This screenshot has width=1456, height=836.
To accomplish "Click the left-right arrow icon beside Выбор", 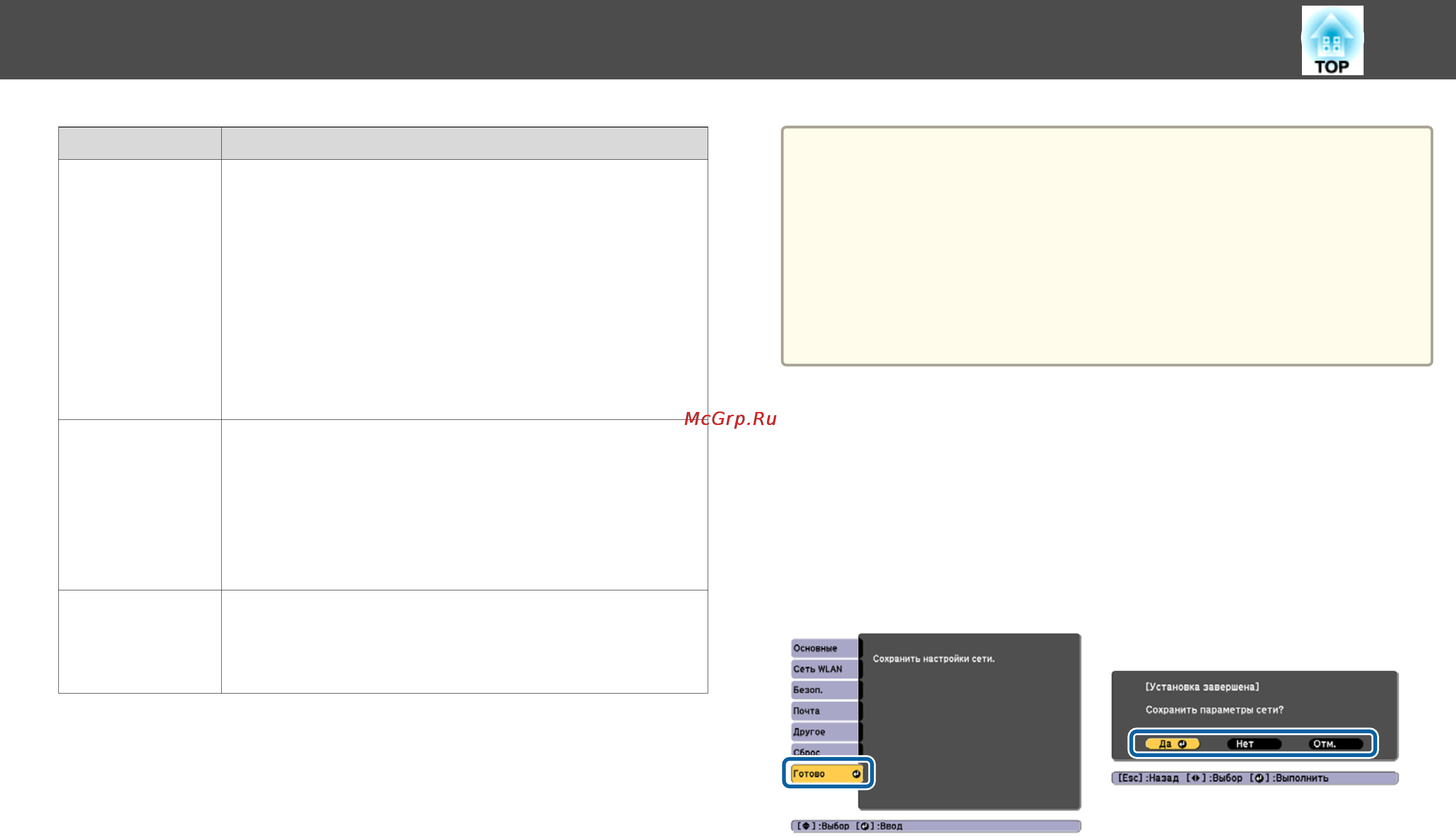I will coord(1196,778).
